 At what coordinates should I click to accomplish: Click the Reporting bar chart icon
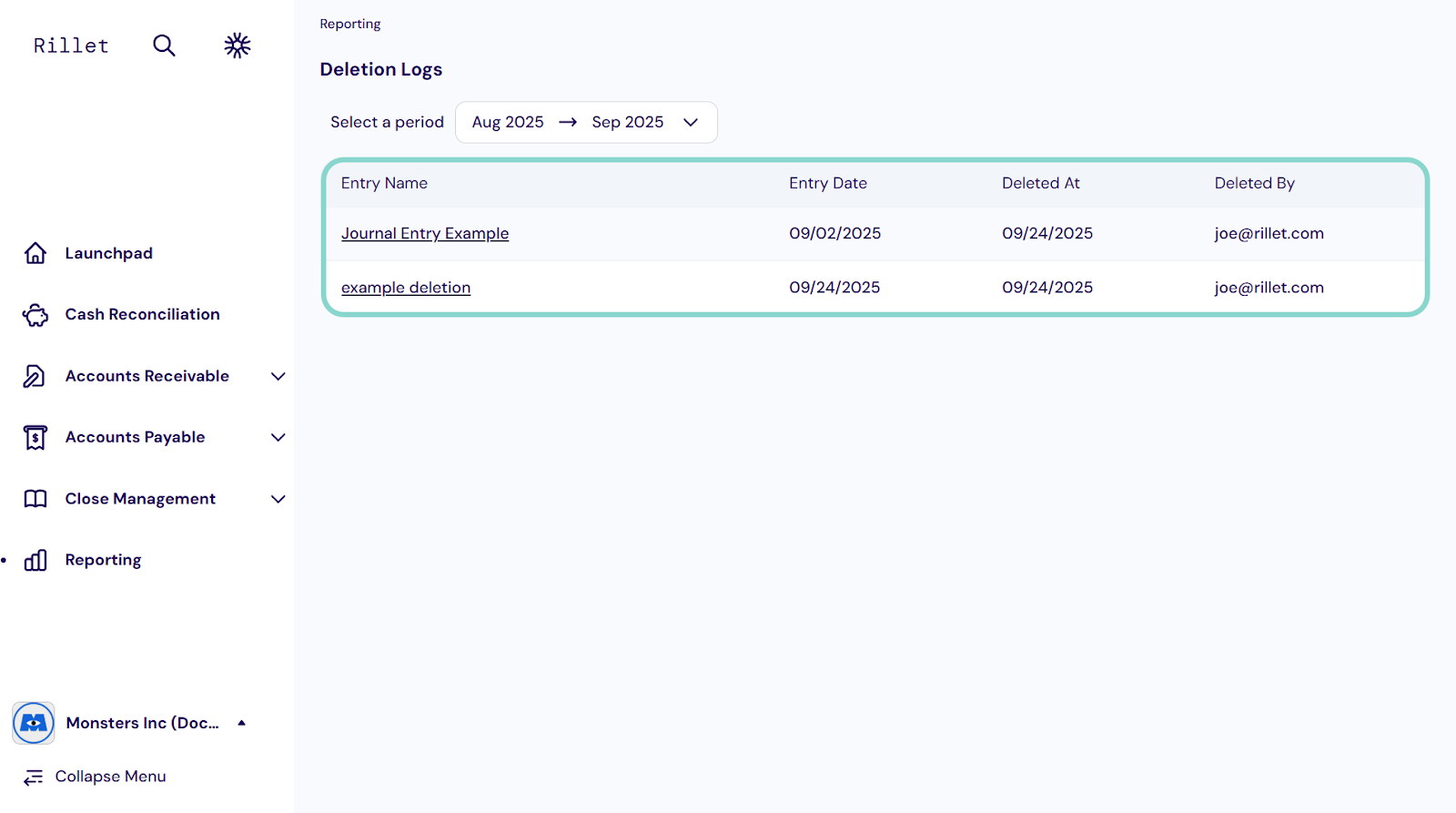(35, 561)
